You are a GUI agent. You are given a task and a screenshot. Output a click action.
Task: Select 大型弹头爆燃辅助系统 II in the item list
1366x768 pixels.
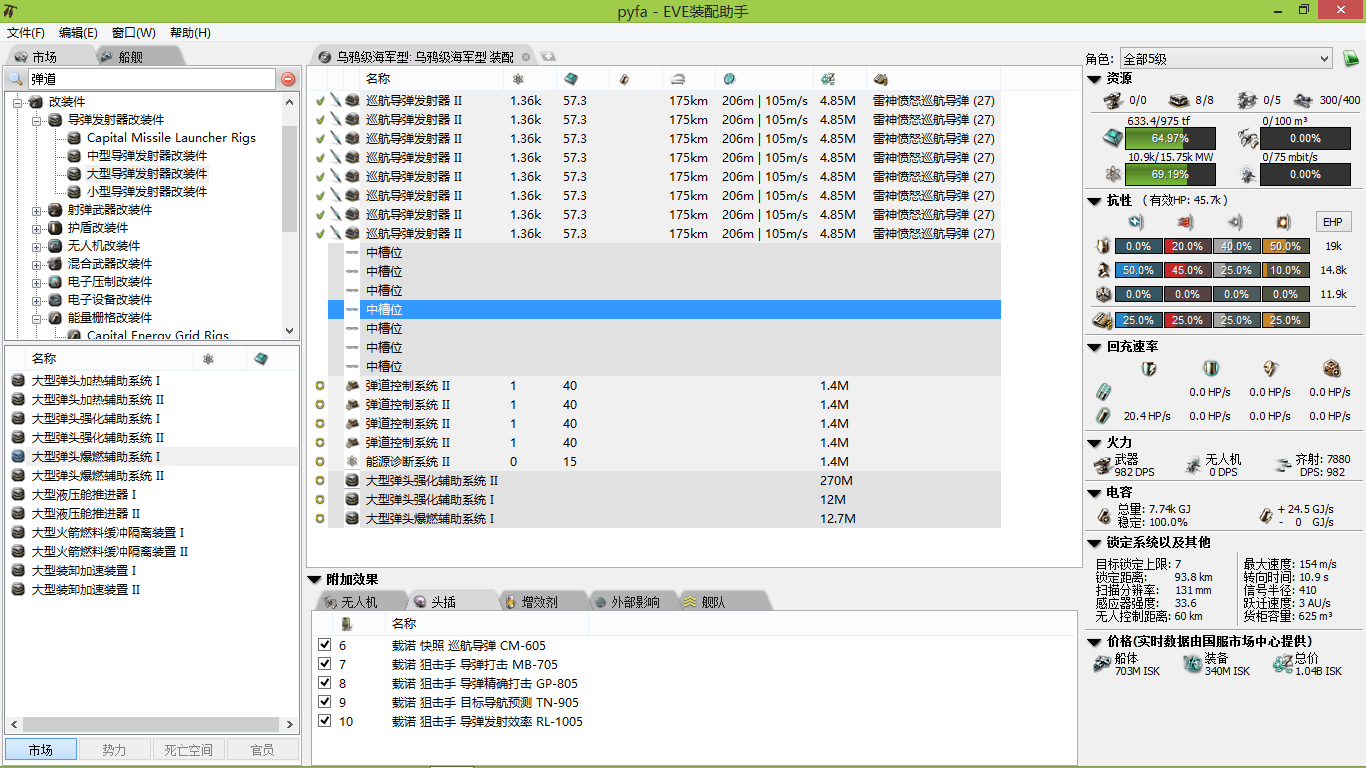click(98, 475)
